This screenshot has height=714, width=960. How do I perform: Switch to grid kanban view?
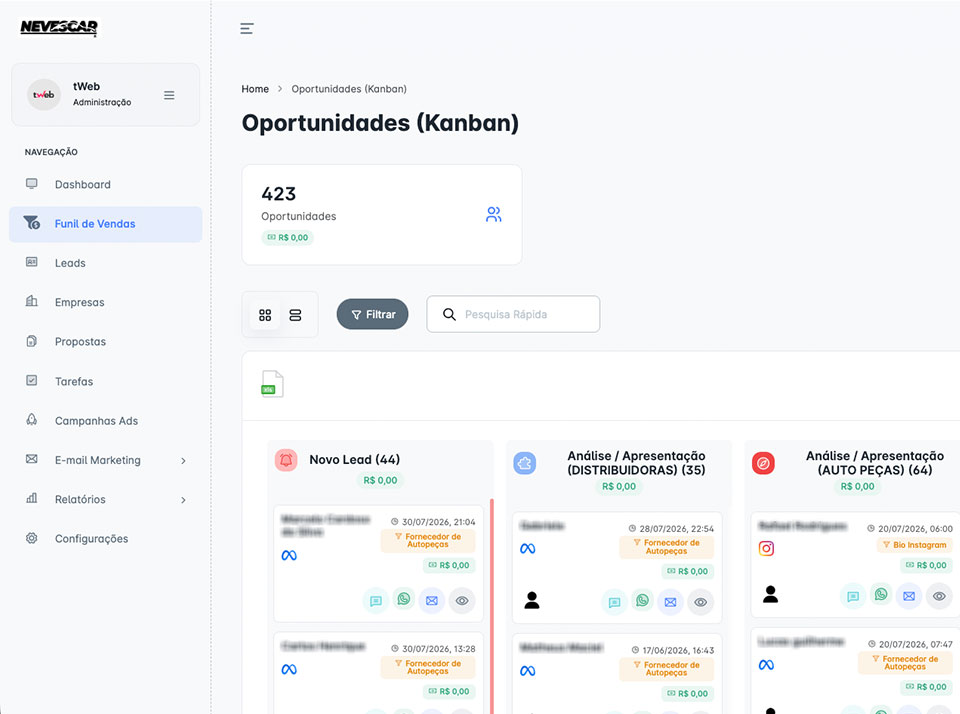point(265,315)
